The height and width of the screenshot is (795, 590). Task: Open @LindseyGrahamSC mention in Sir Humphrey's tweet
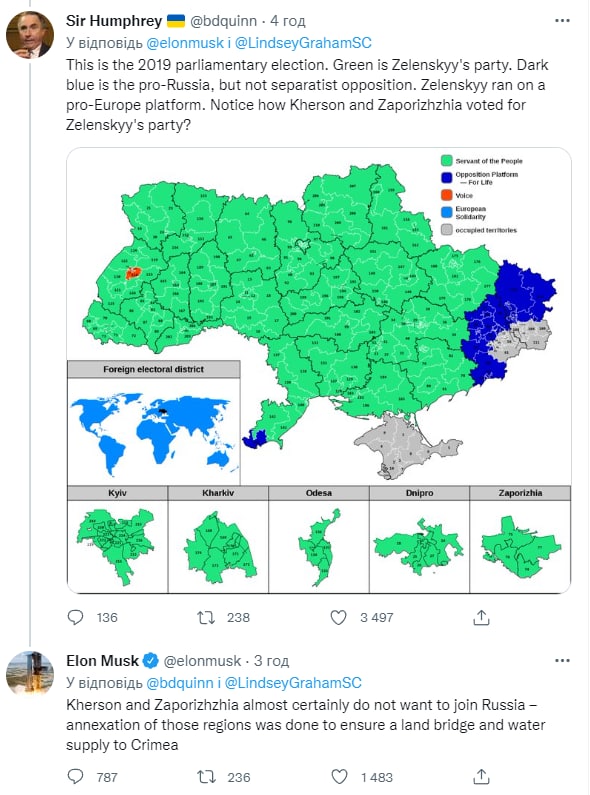point(303,43)
